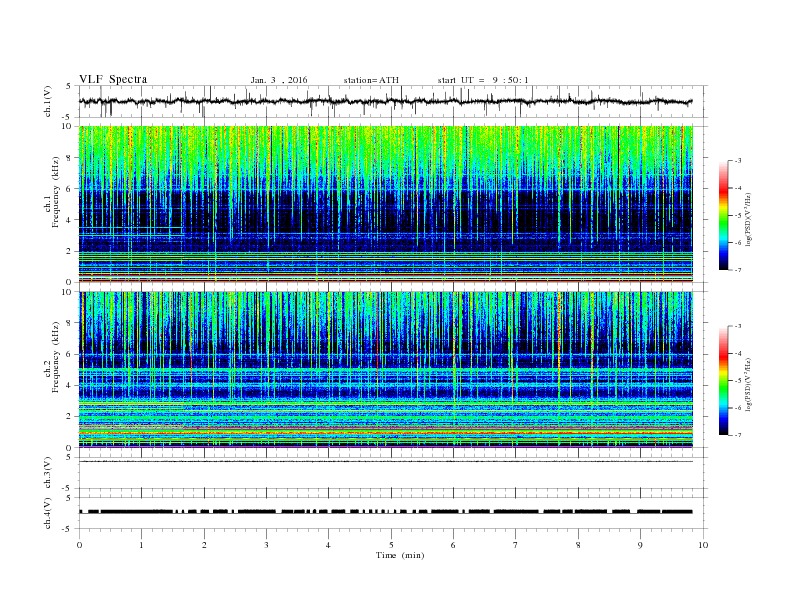Click the ch.3 flat line trace
The image size is (792, 612).
386,462
